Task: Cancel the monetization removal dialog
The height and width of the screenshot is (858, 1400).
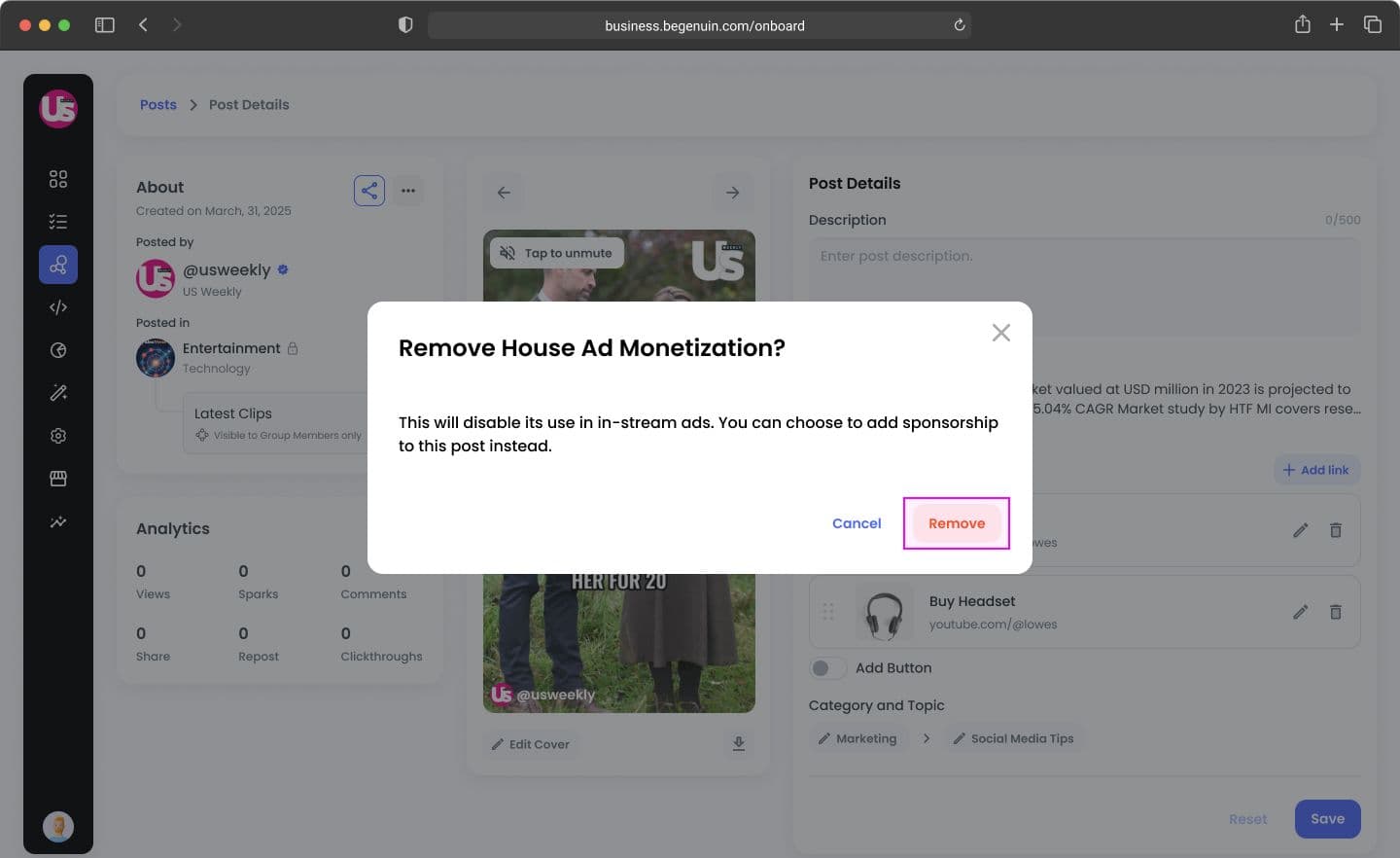Action: click(x=857, y=523)
